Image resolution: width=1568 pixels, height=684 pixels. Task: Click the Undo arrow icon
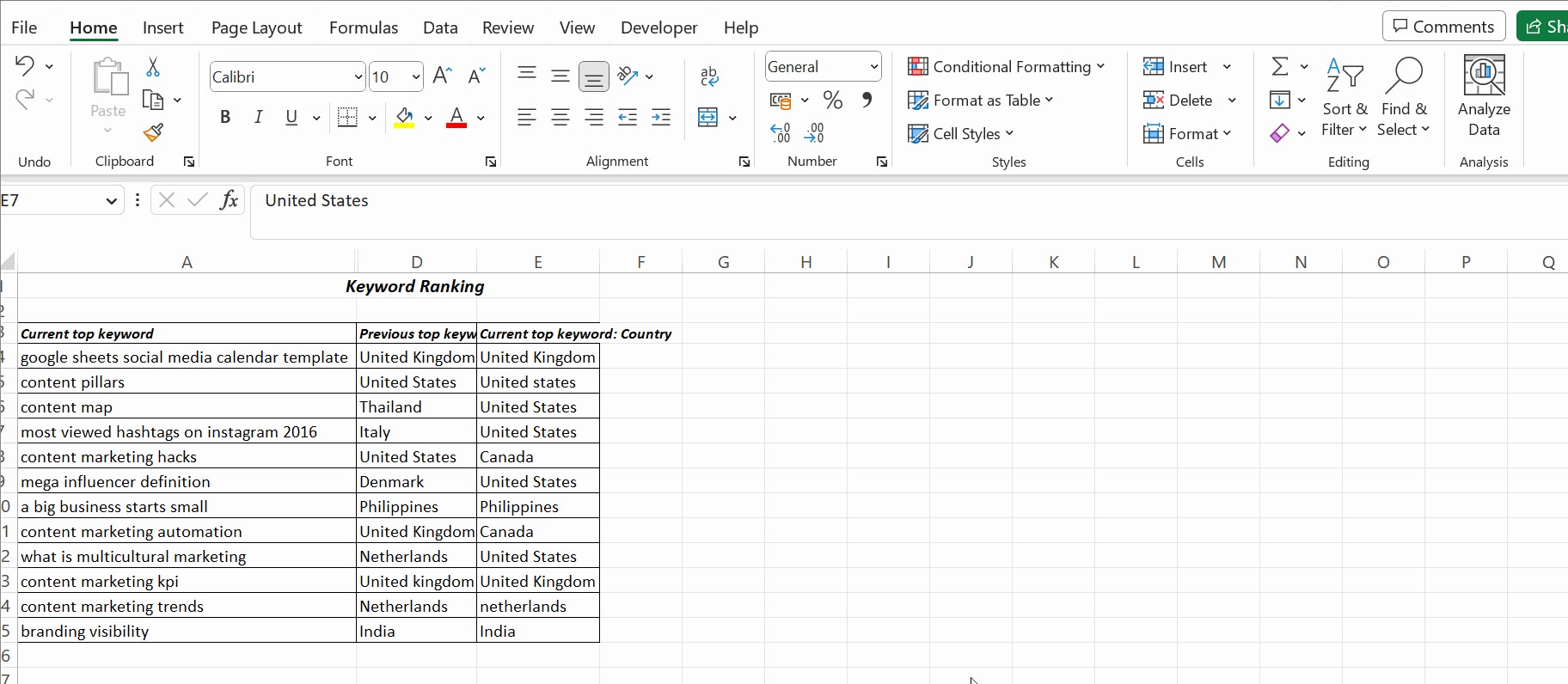point(25,65)
